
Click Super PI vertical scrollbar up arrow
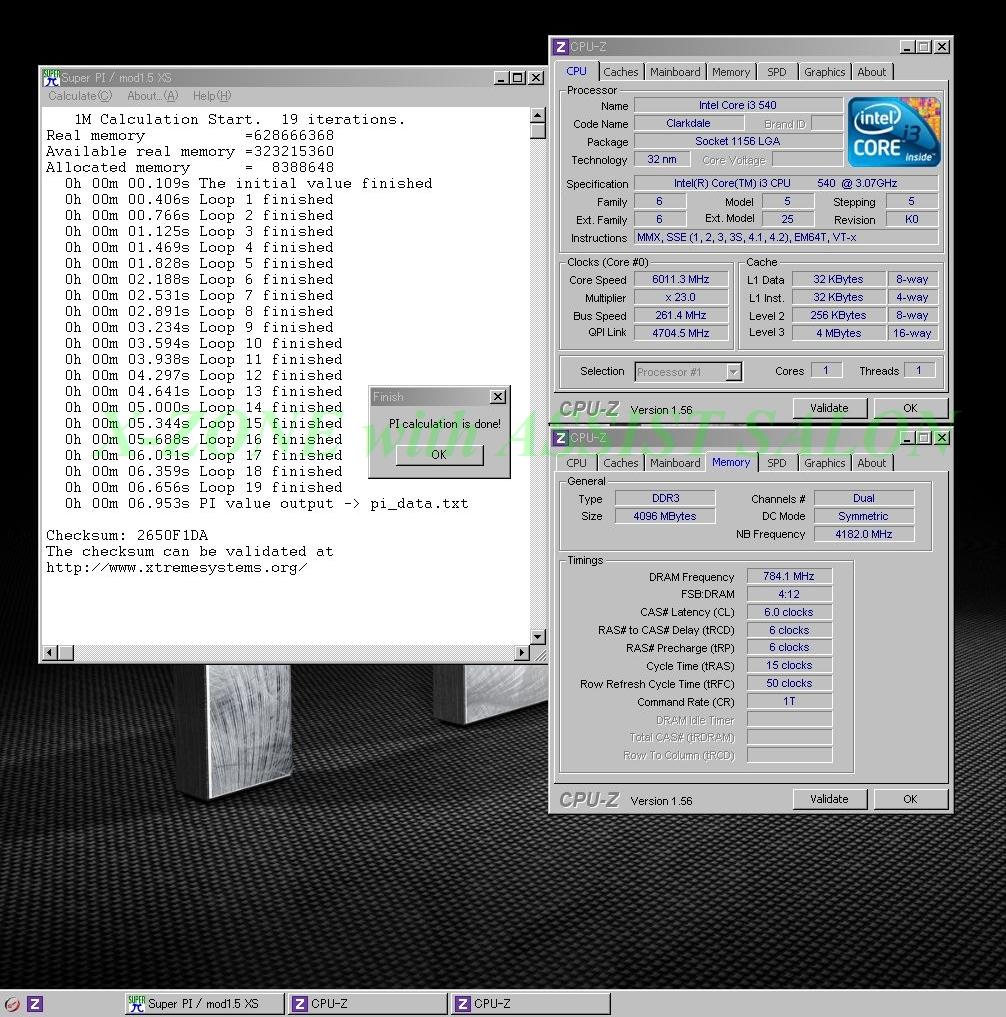coord(537,116)
